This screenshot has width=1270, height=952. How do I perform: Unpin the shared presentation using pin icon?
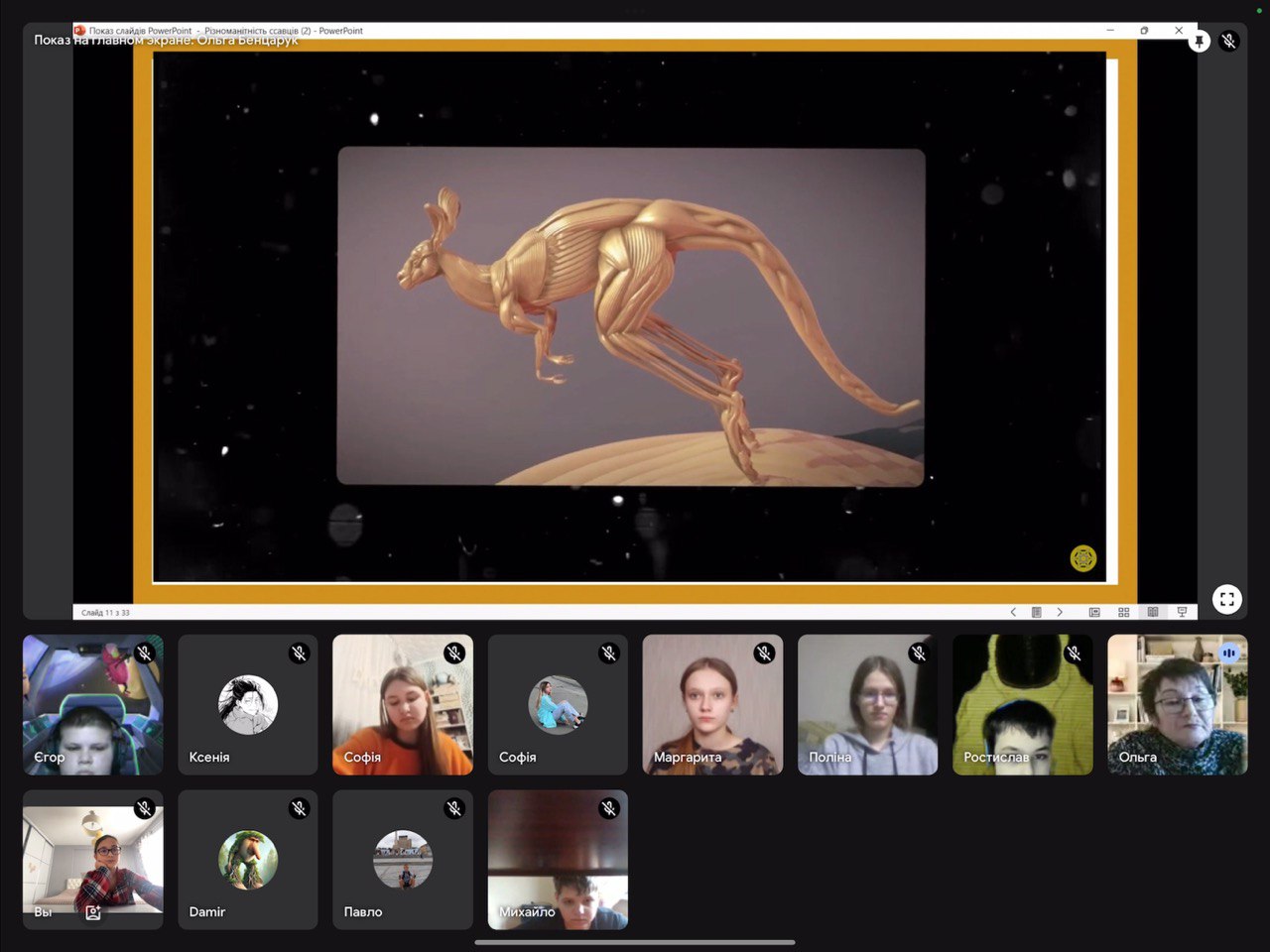[1200, 41]
